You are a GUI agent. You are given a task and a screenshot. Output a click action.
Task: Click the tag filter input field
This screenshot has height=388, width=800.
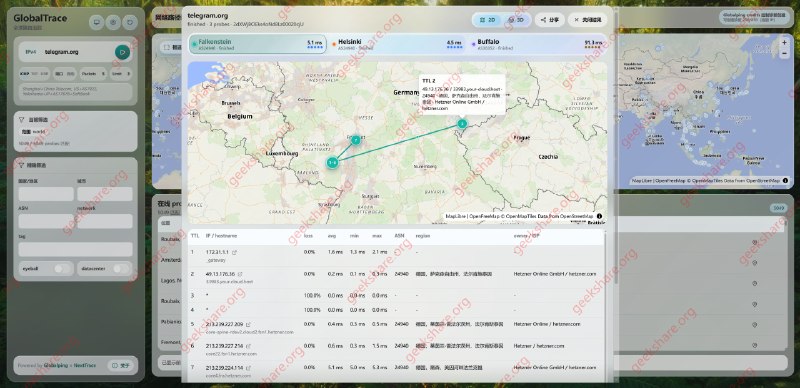tap(76, 249)
